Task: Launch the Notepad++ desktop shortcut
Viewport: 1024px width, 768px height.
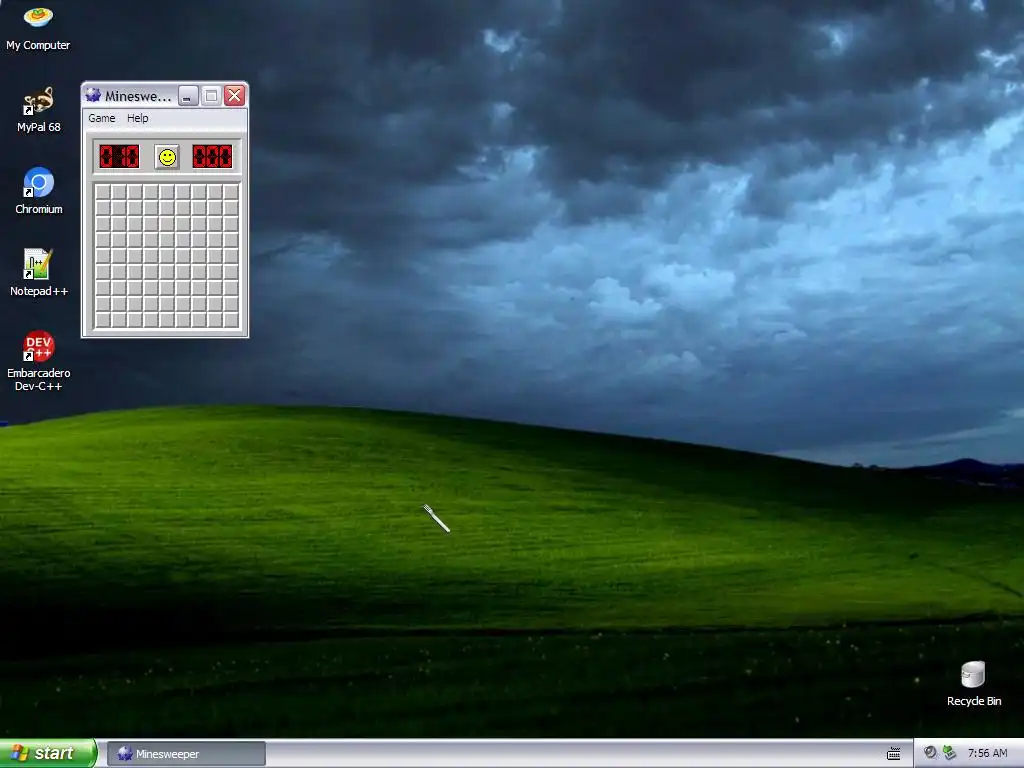Action: point(39,272)
